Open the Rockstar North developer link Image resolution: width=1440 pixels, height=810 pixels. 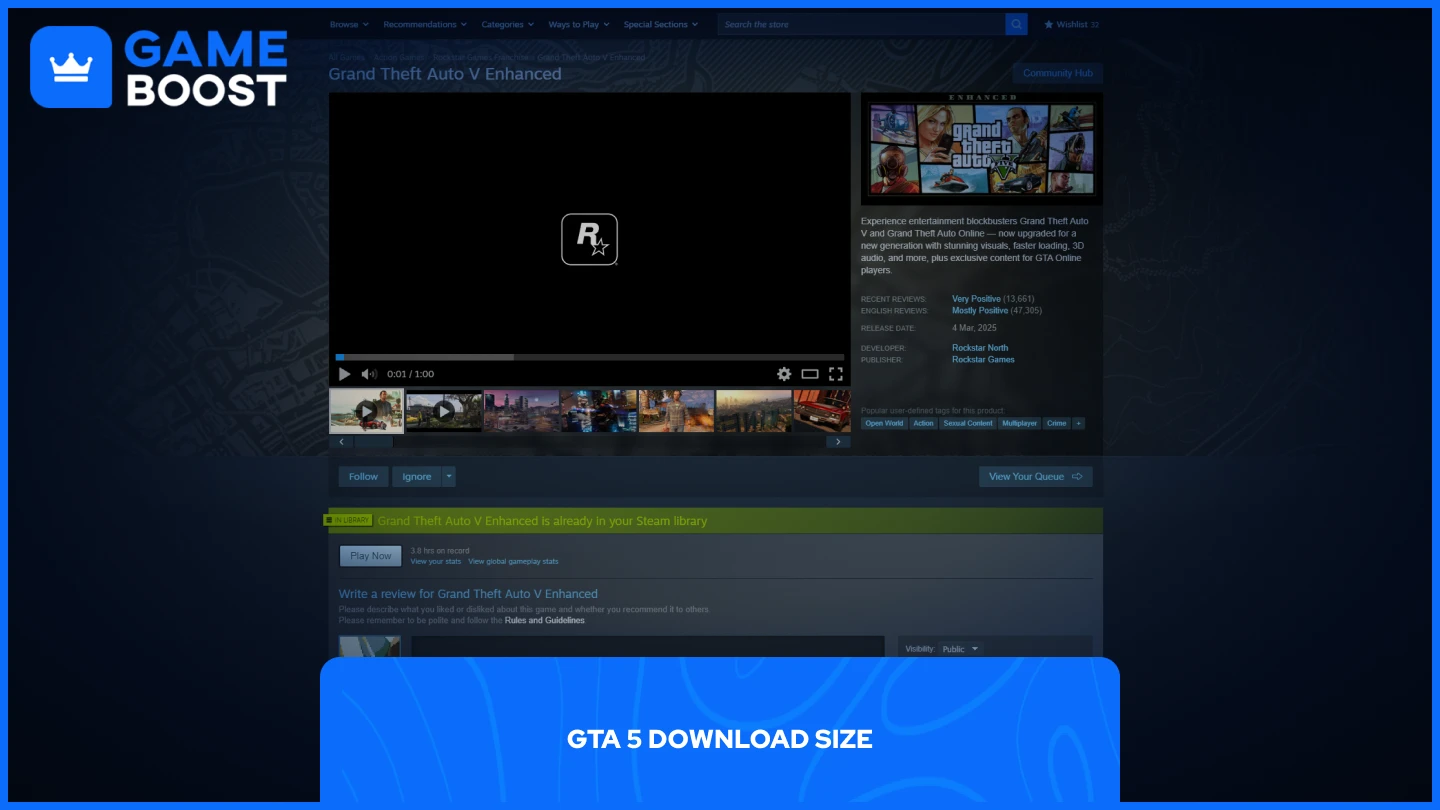[978, 347]
